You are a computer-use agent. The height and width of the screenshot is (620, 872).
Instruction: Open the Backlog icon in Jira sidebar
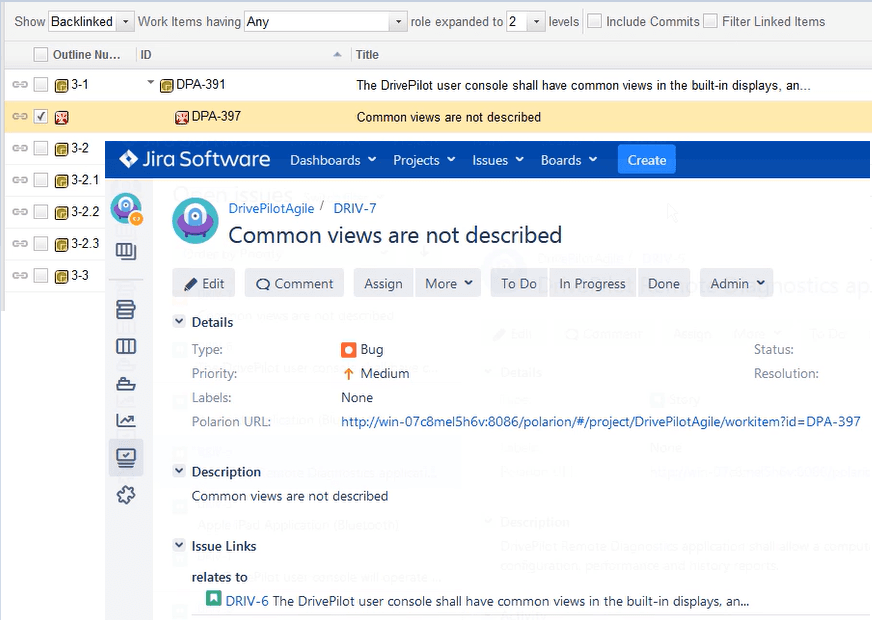point(126,309)
